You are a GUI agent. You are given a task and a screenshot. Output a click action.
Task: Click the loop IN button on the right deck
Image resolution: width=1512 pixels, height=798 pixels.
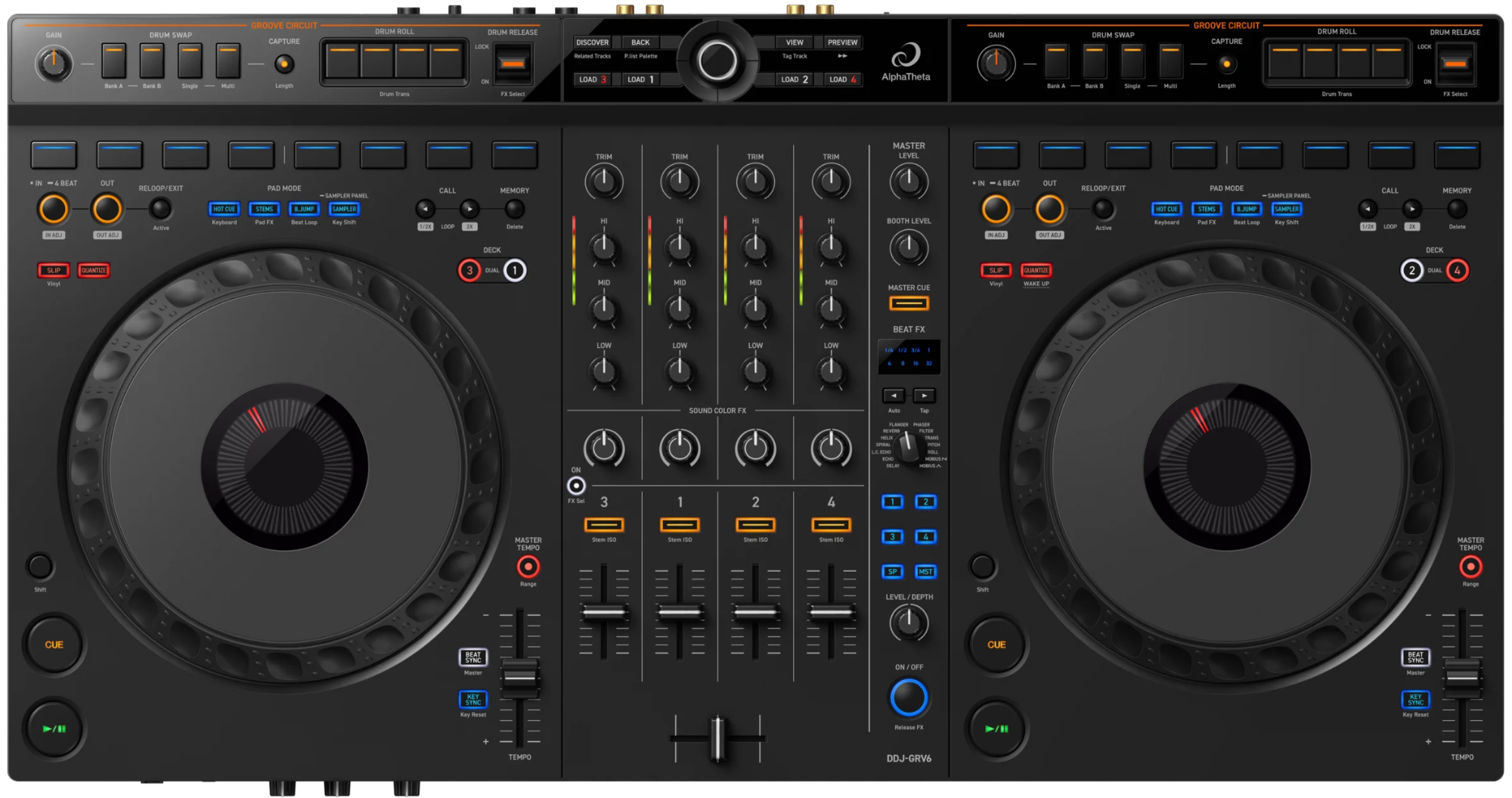pyautogui.click(x=996, y=210)
